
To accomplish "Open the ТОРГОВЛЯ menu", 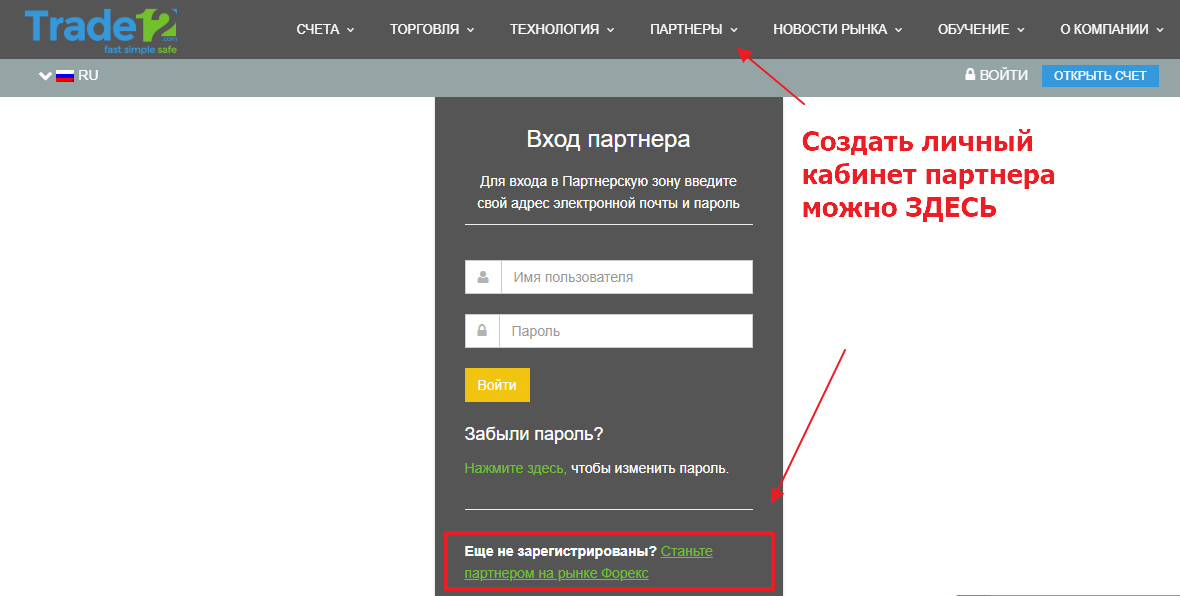I will pyautogui.click(x=424, y=29).
